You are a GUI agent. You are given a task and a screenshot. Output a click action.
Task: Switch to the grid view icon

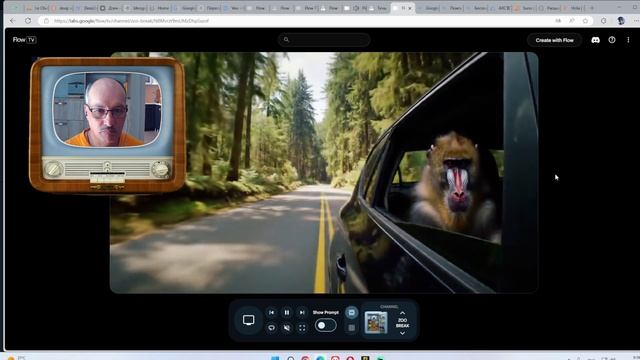coord(351,328)
